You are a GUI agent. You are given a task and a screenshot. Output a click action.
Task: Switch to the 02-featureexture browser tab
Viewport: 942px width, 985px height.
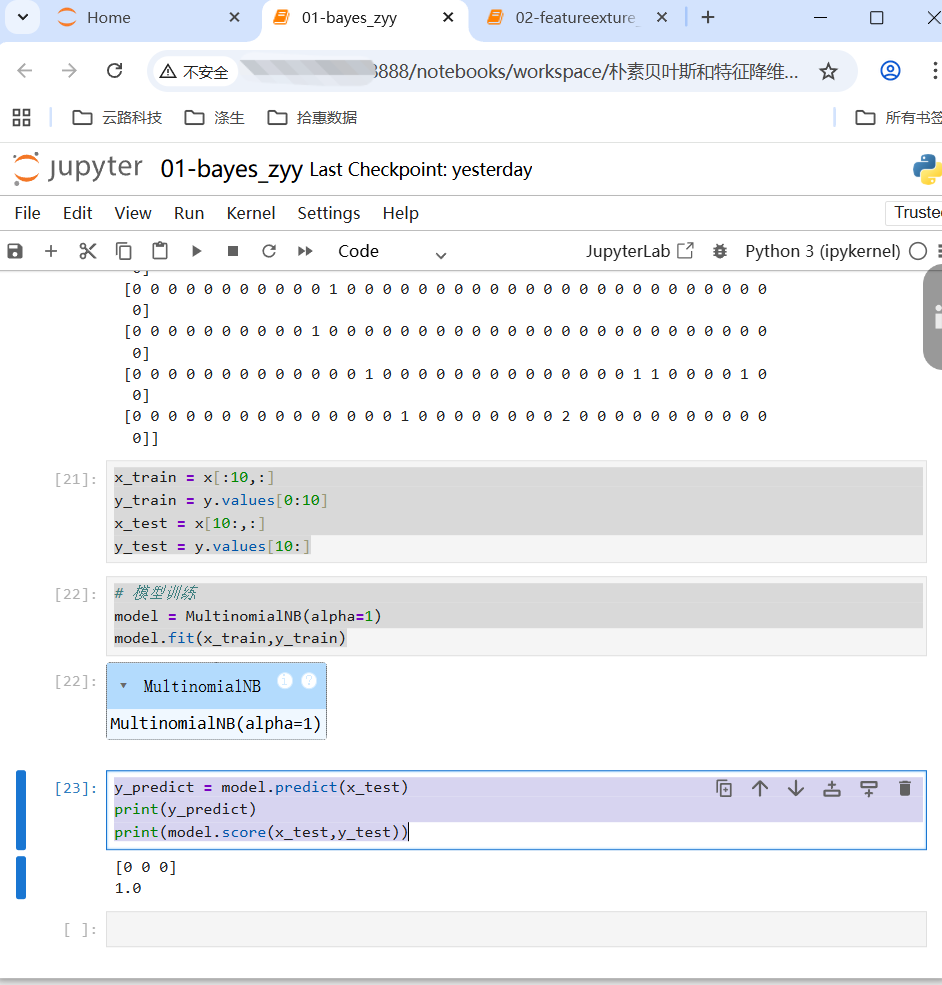tap(576, 18)
